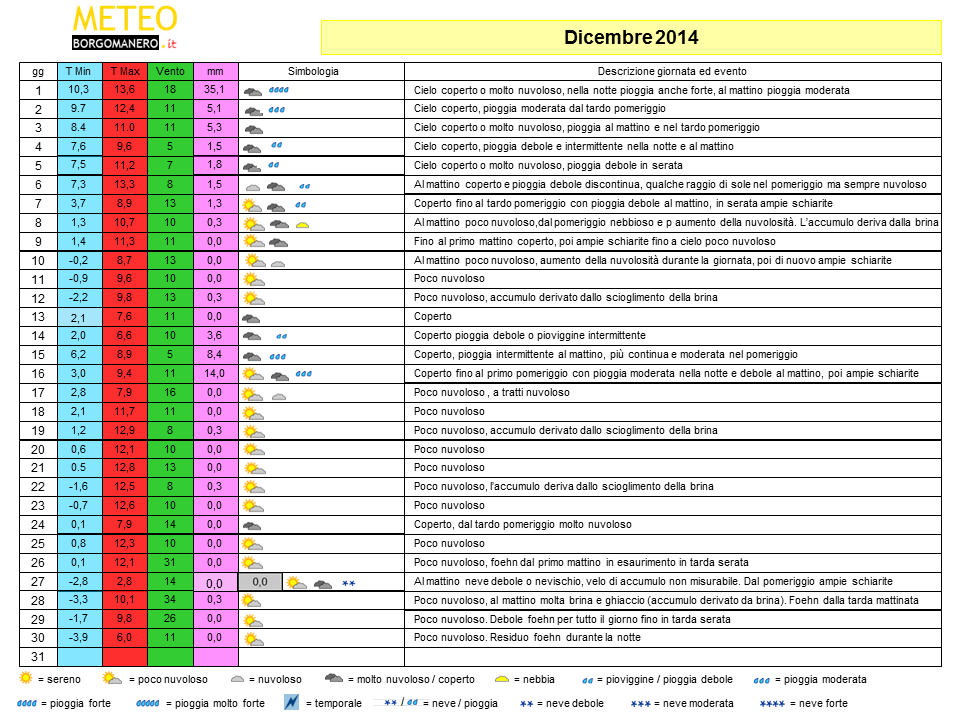Select the -3,9 minimum temperature on day 30
Viewport: 960px width, 720px height.
click(79, 637)
